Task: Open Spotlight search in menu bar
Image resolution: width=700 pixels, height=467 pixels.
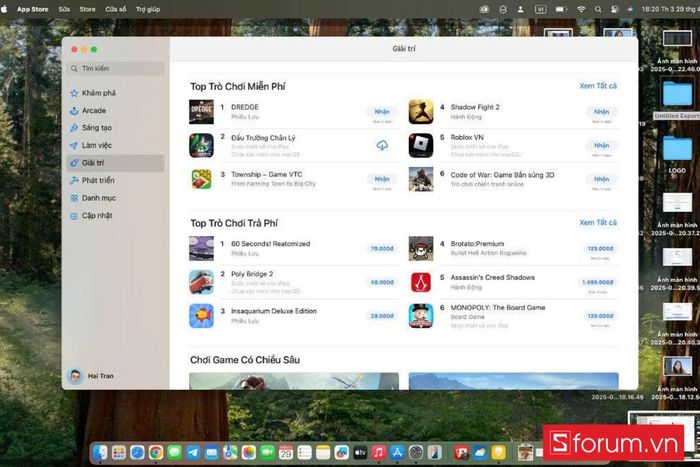Action: 598,9
